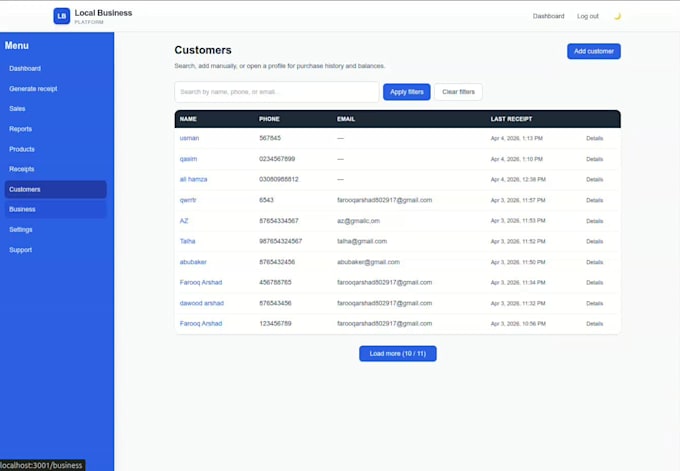Click Log out in header
Image resolution: width=680 pixels, height=471 pixels.
click(587, 16)
